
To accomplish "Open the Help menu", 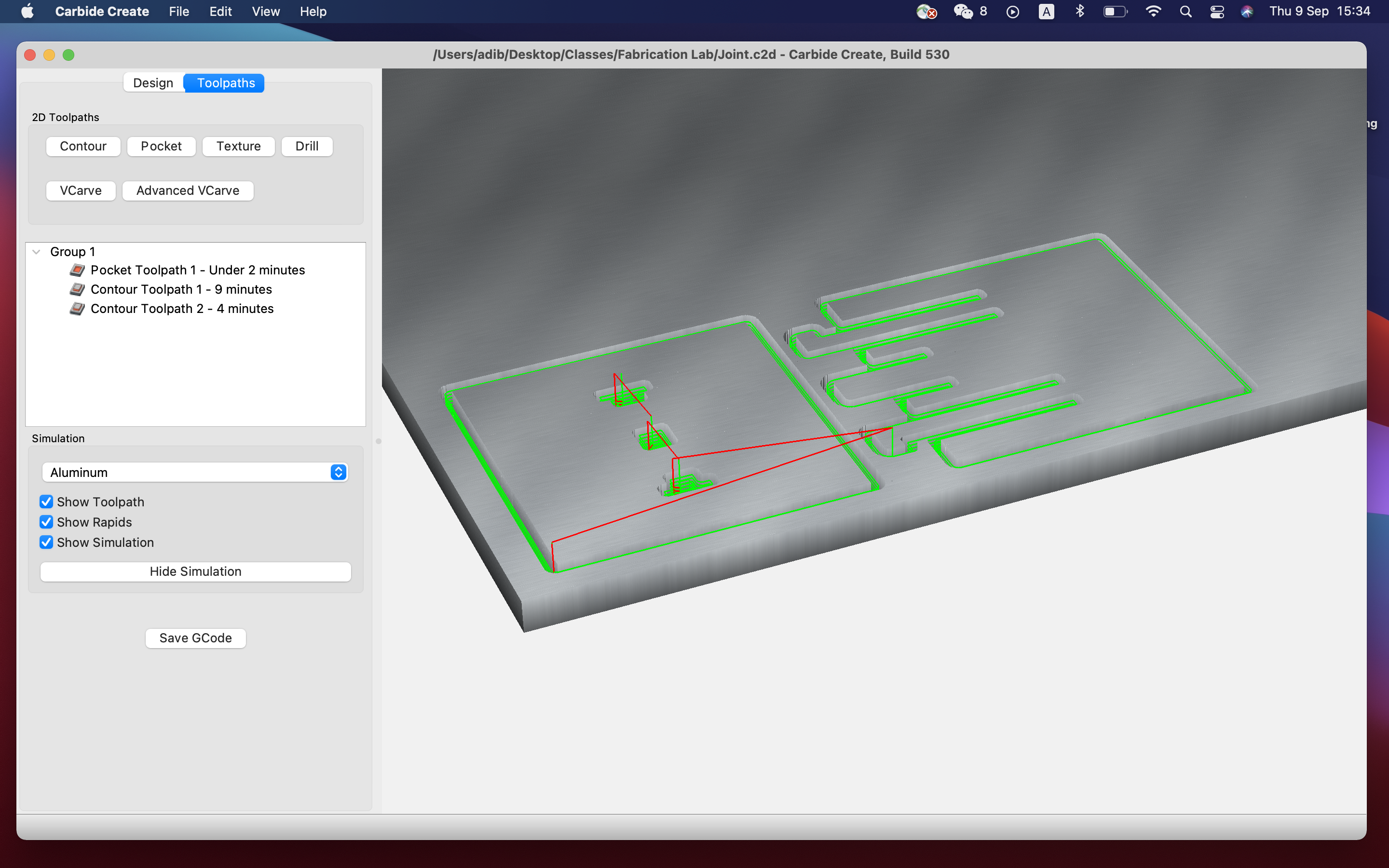I will [x=313, y=12].
